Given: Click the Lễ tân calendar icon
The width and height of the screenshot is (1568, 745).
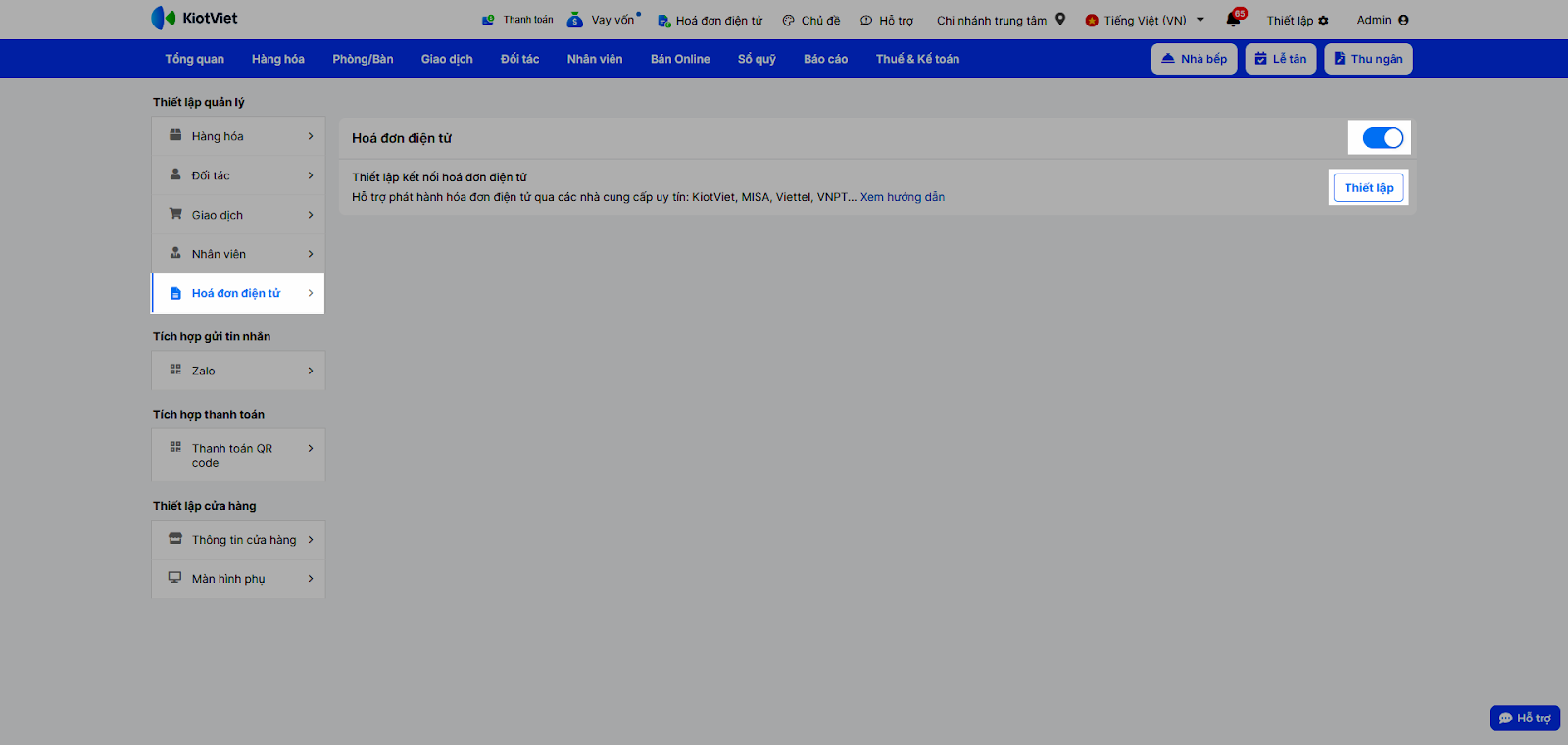Looking at the screenshot, I should pyautogui.click(x=1261, y=59).
